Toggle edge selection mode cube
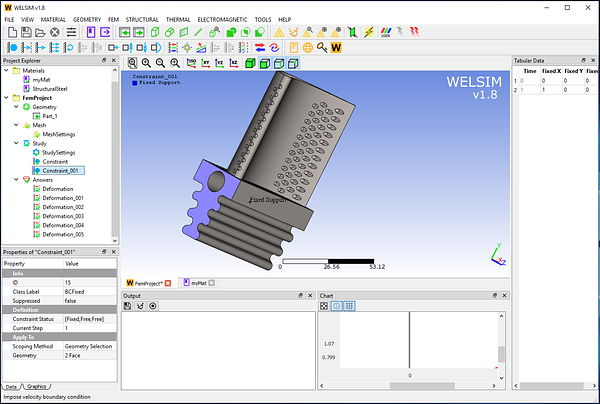 point(279,63)
